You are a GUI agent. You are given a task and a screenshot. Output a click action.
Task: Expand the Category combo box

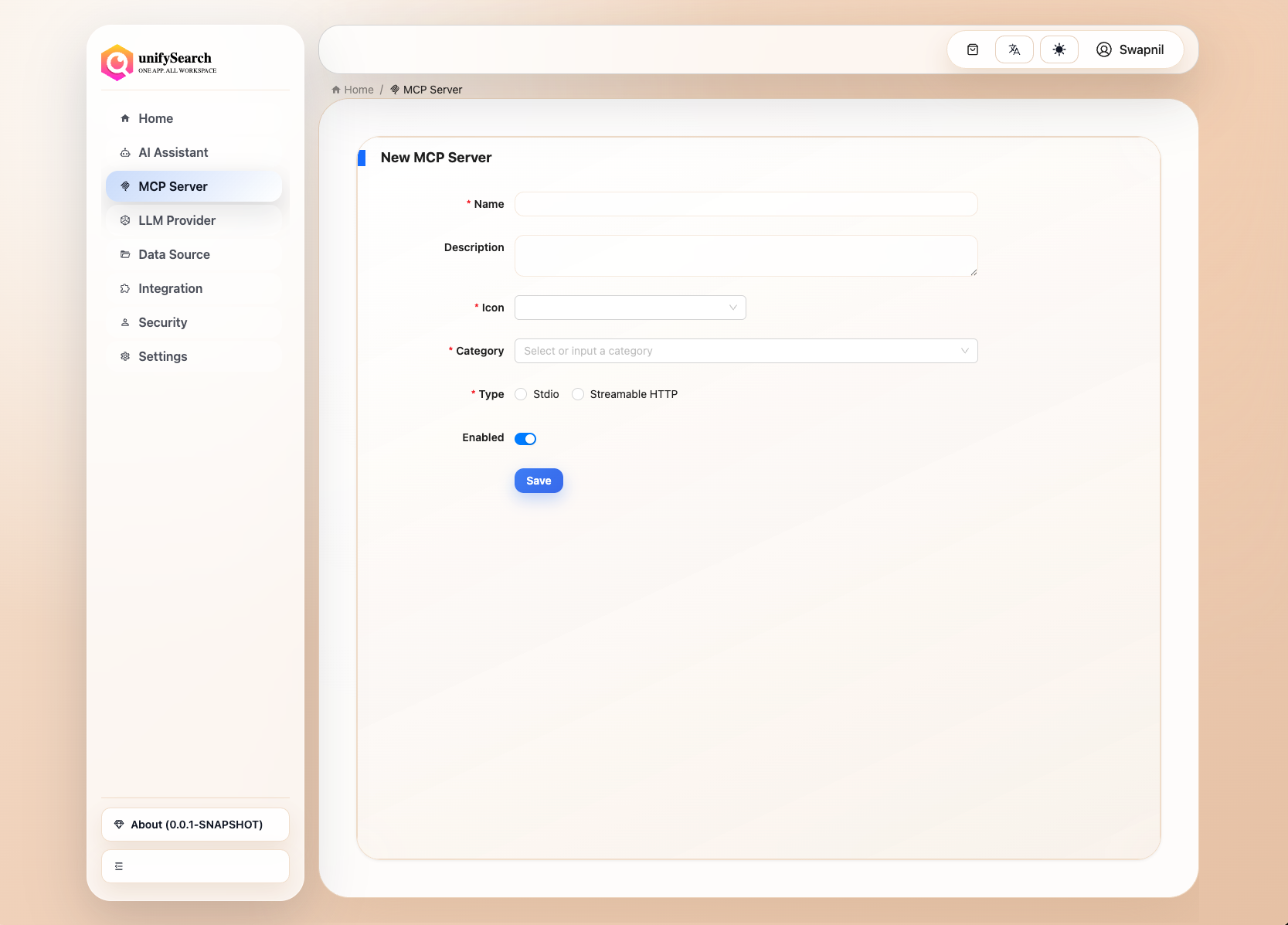[x=746, y=351]
